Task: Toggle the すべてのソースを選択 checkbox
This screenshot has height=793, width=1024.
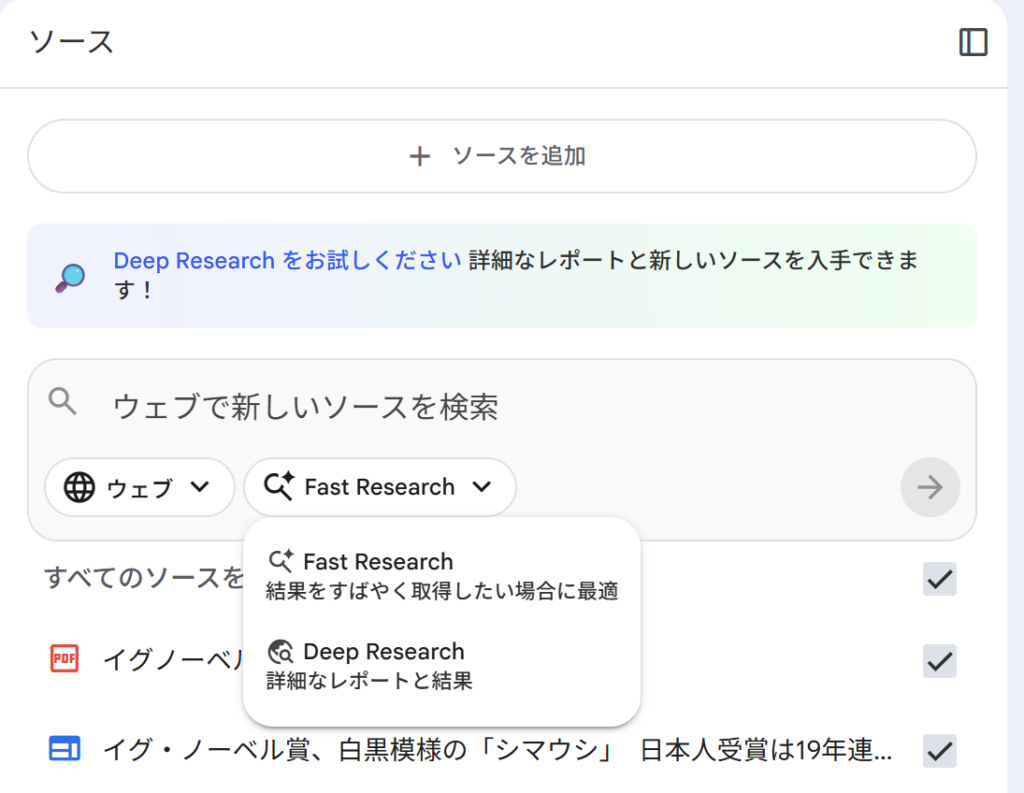Action: pos(939,578)
